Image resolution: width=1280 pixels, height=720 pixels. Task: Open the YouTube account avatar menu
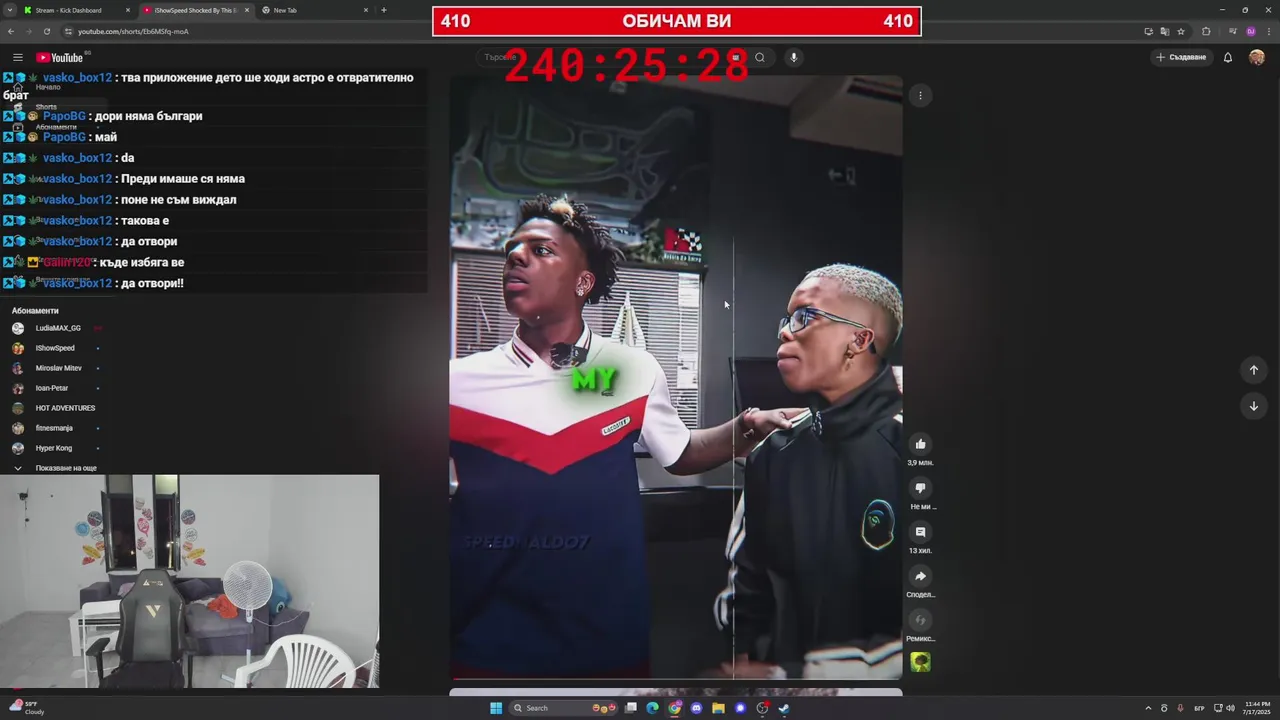tap(1257, 57)
